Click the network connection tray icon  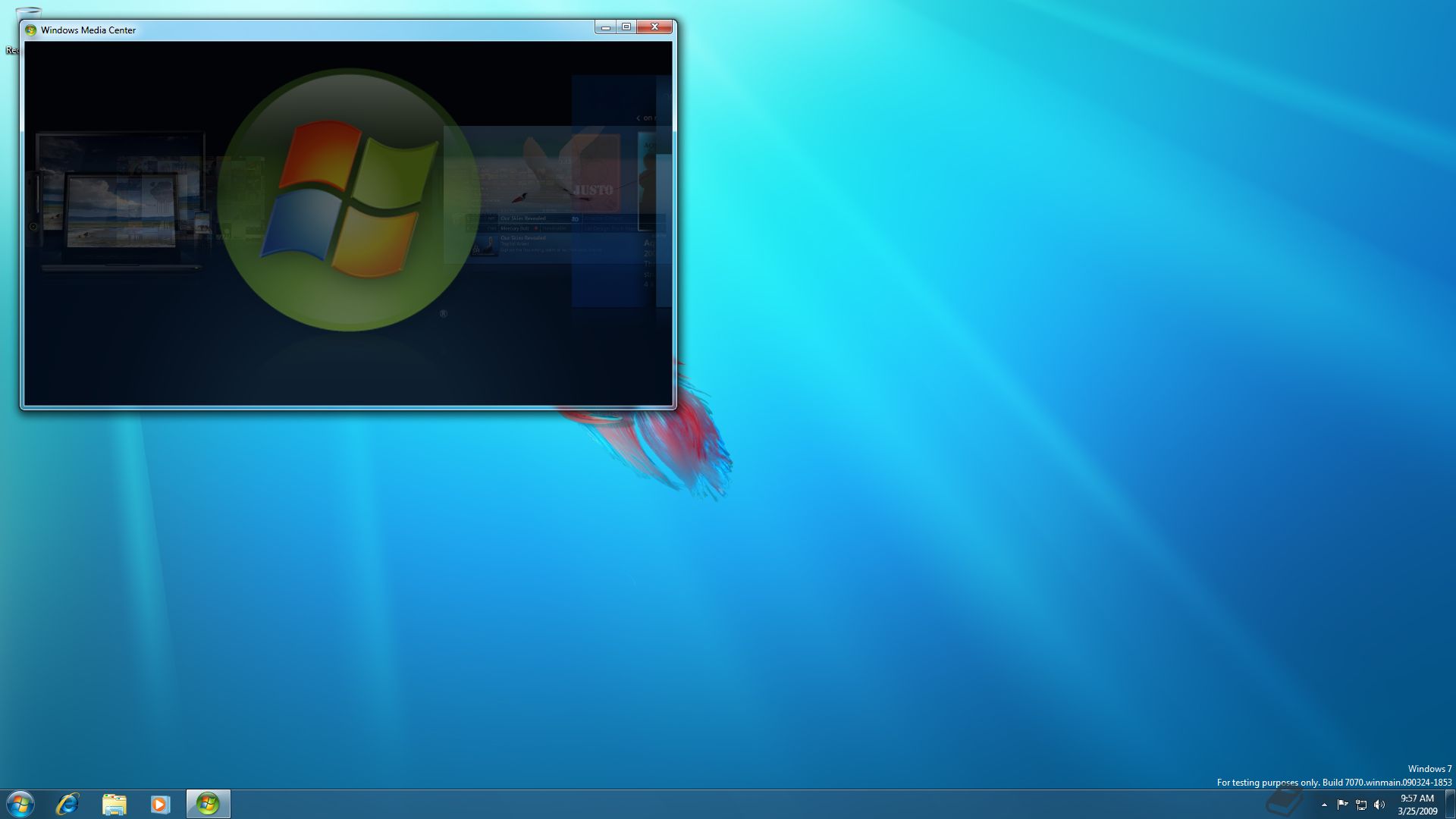click(x=1361, y=805)
